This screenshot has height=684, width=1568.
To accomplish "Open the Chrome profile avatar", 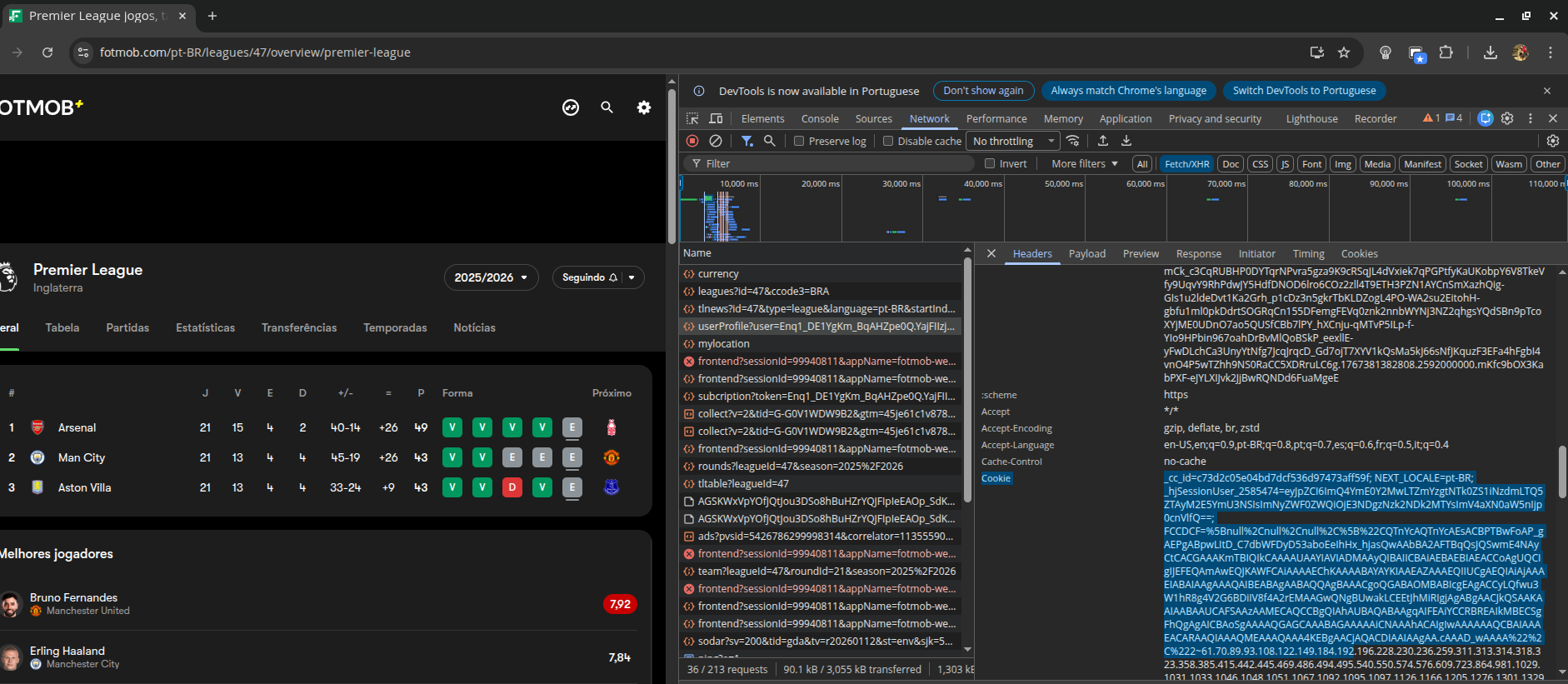I will [x=1521, y=52].
